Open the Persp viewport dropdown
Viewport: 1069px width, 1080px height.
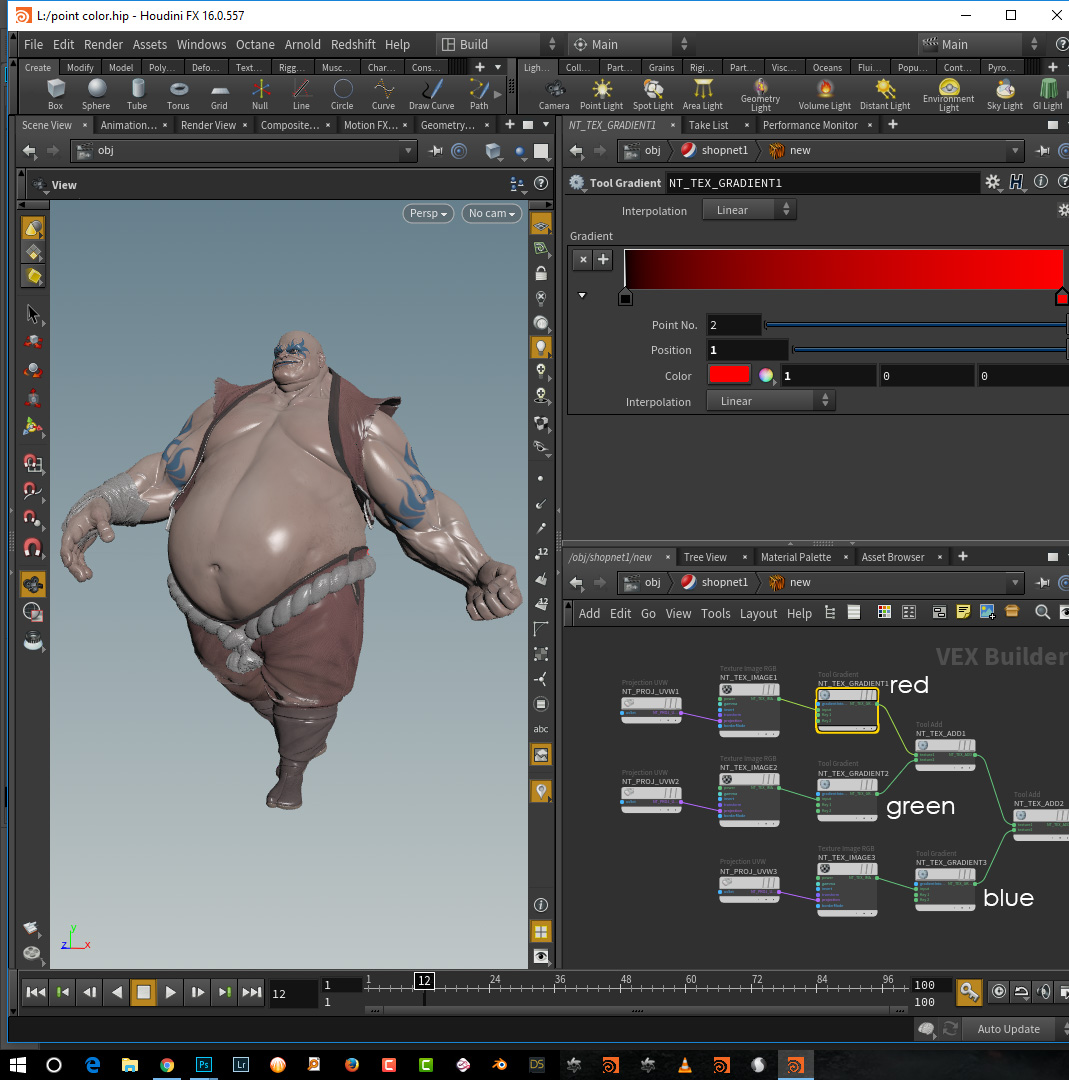(x=428, y=213)
